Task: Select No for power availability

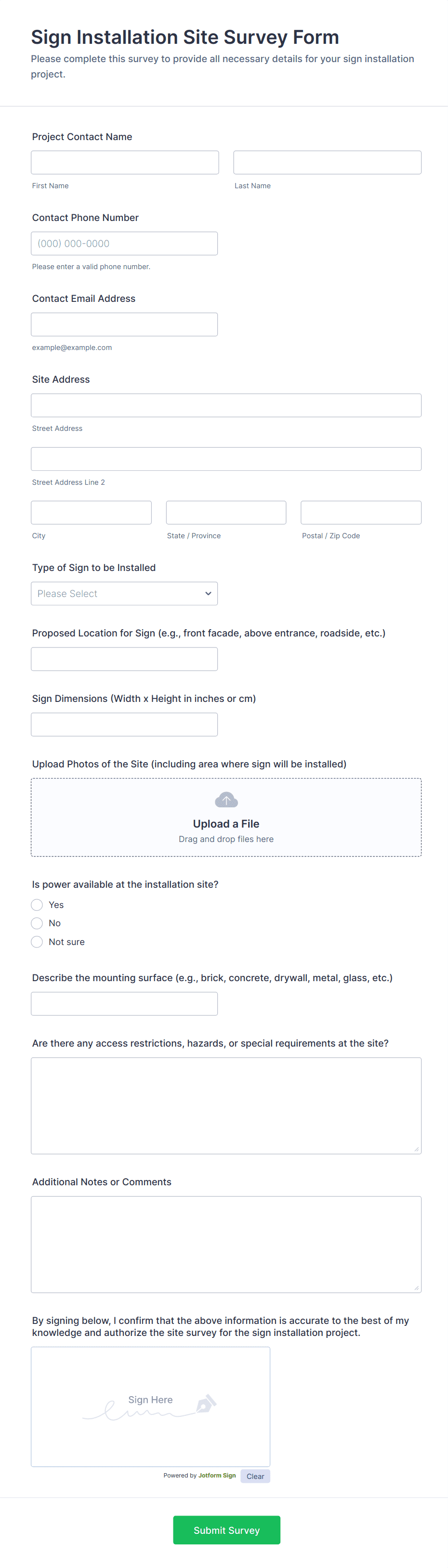Action: click(x=37, y=923)
